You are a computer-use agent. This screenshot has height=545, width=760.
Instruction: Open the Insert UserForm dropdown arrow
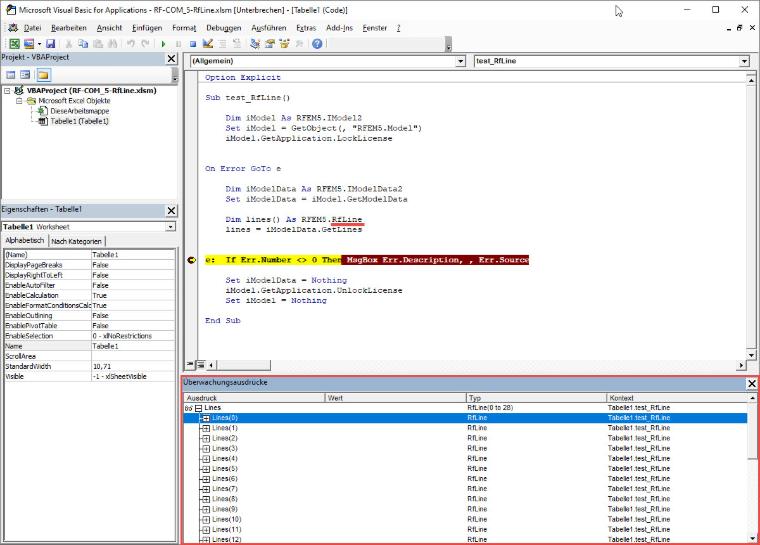coord(39,44)
